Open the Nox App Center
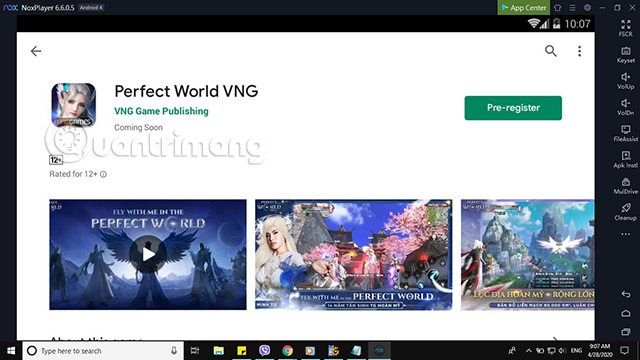The width and height of the screenshot is (640, 360). (524, 7)
